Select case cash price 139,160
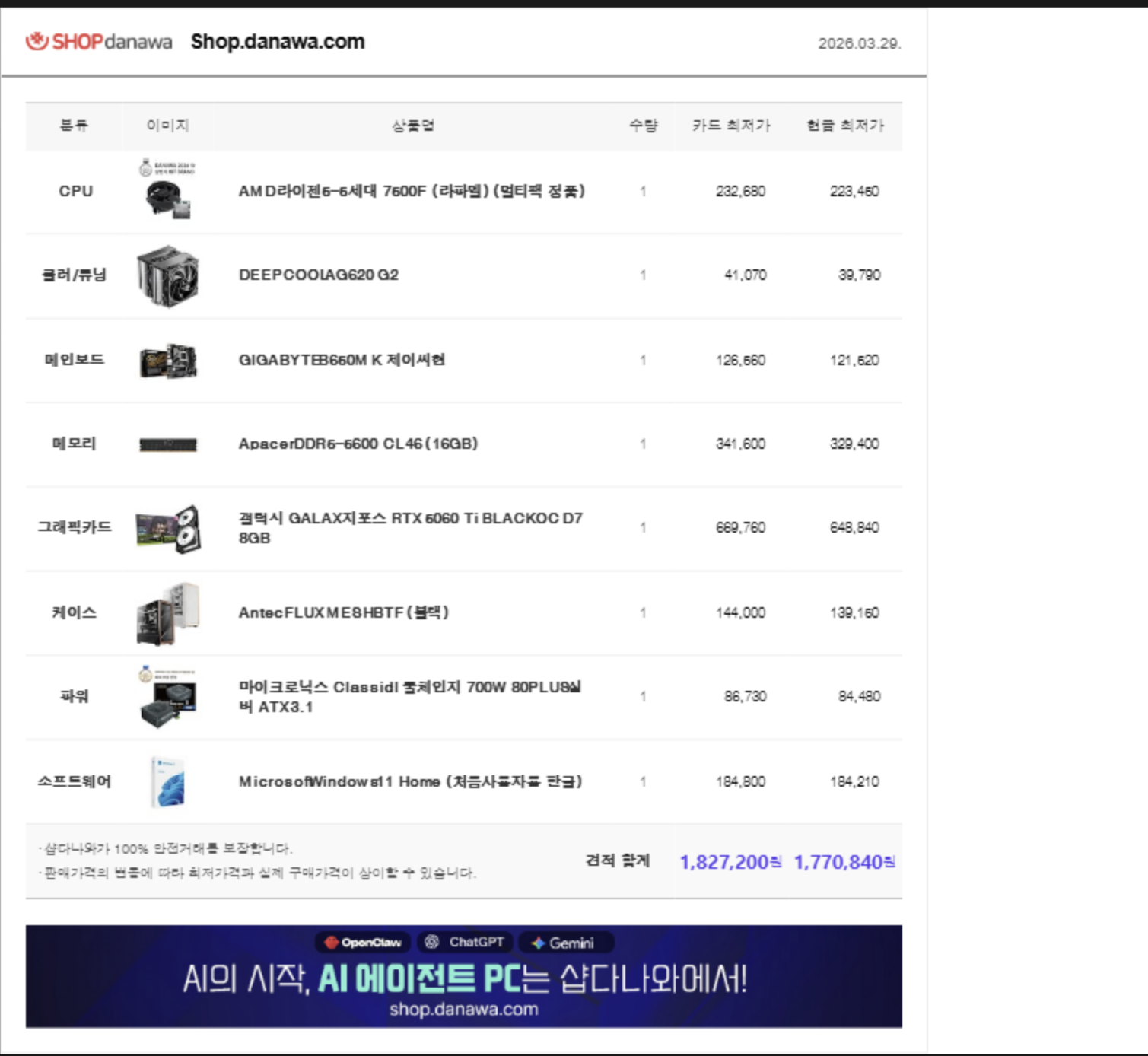1148x1056 pixels. [854, 612]
